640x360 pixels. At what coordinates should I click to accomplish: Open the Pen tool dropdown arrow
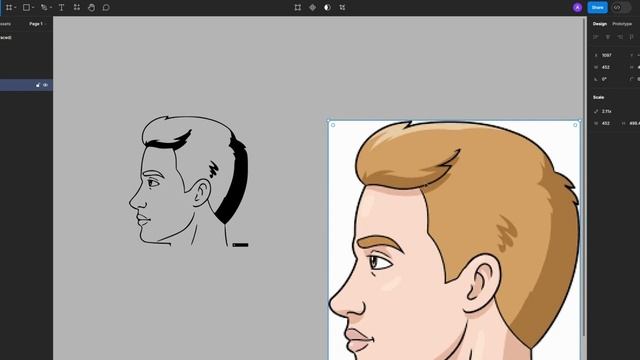[x=50, y=7]
